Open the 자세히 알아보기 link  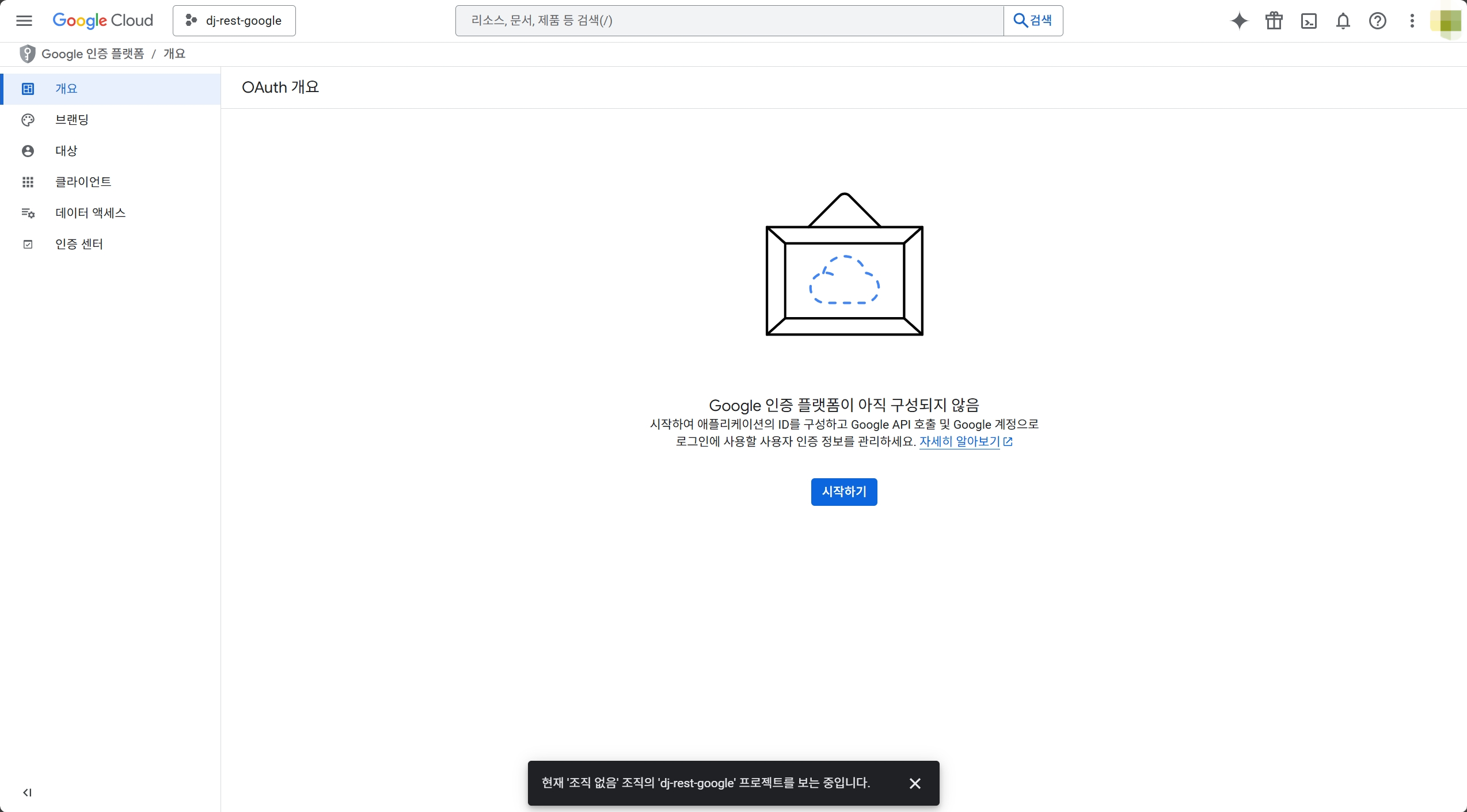[x=959, y=441]
